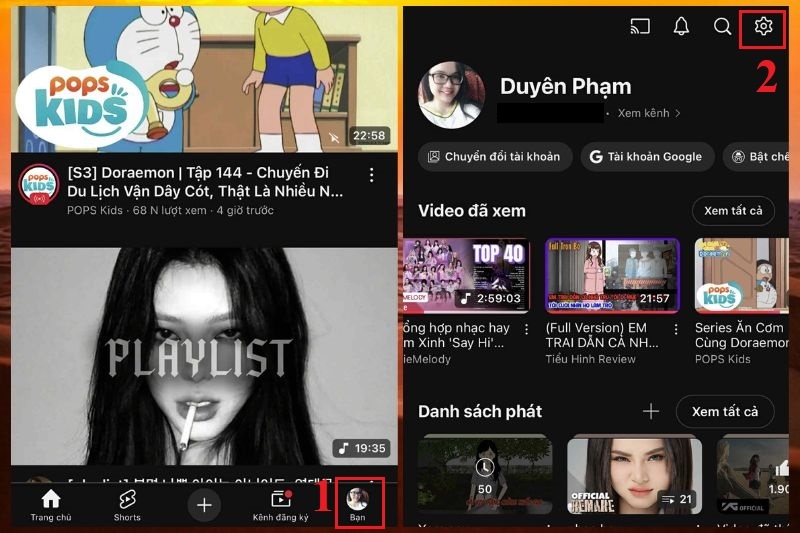Open options for tổng hợp nhạc hay video
The image size is (800, 533).
click(x=527, y=329)
